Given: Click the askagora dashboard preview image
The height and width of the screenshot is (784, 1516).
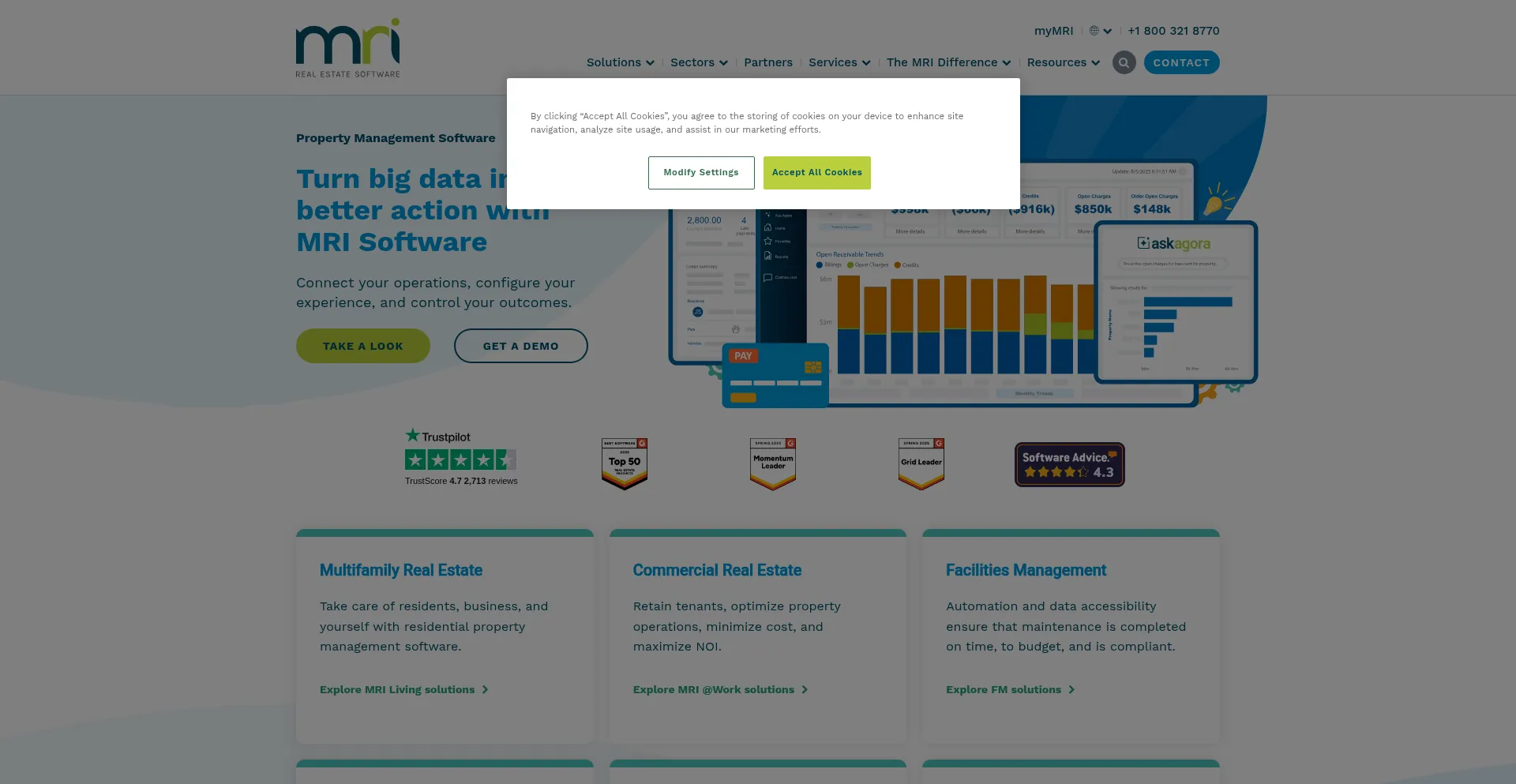Looking at the screenshot, I should click(1175, 302).
